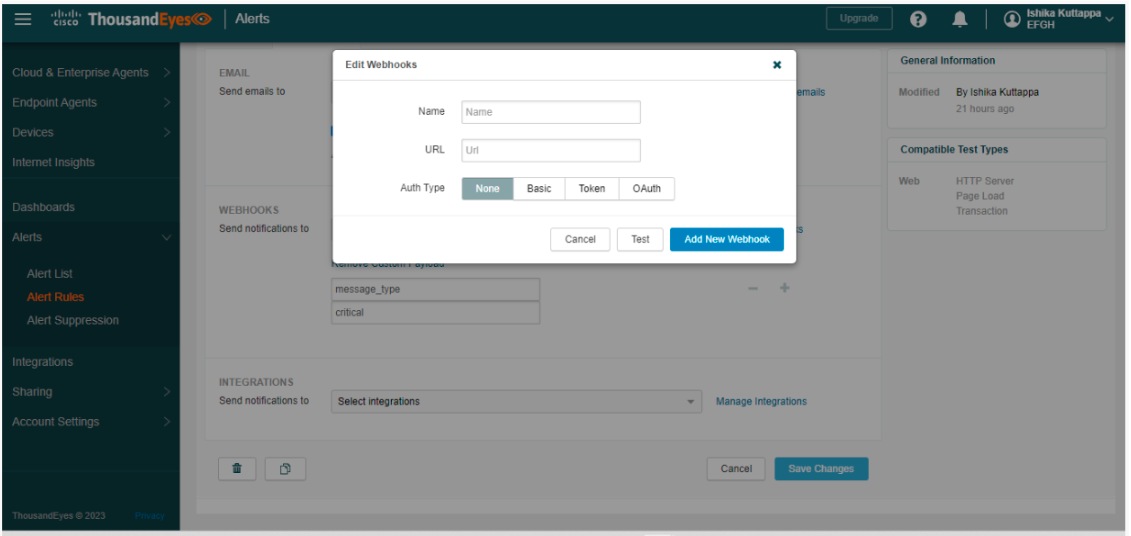Viewport: 1131px width, 536px height.
Task: Close the Edit Webhooks dialog
Action: tap(777, 65)
